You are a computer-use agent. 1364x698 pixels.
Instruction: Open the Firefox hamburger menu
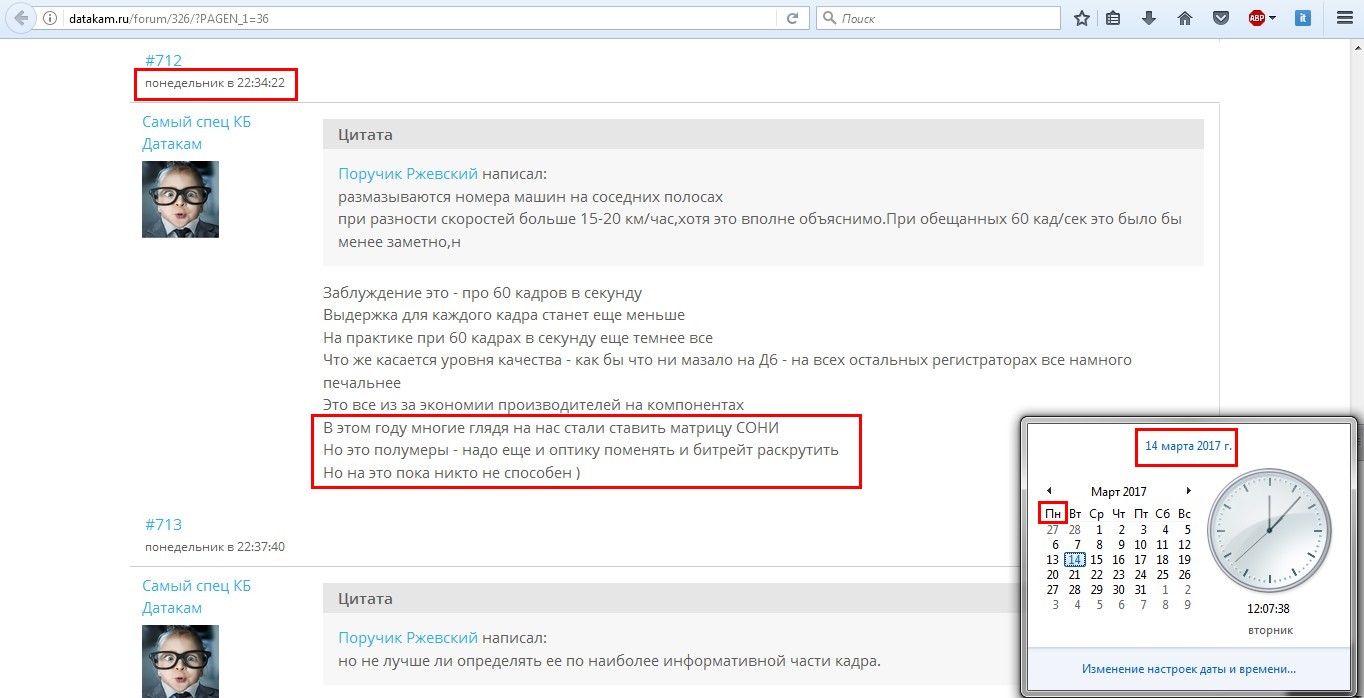(1344, 18)
